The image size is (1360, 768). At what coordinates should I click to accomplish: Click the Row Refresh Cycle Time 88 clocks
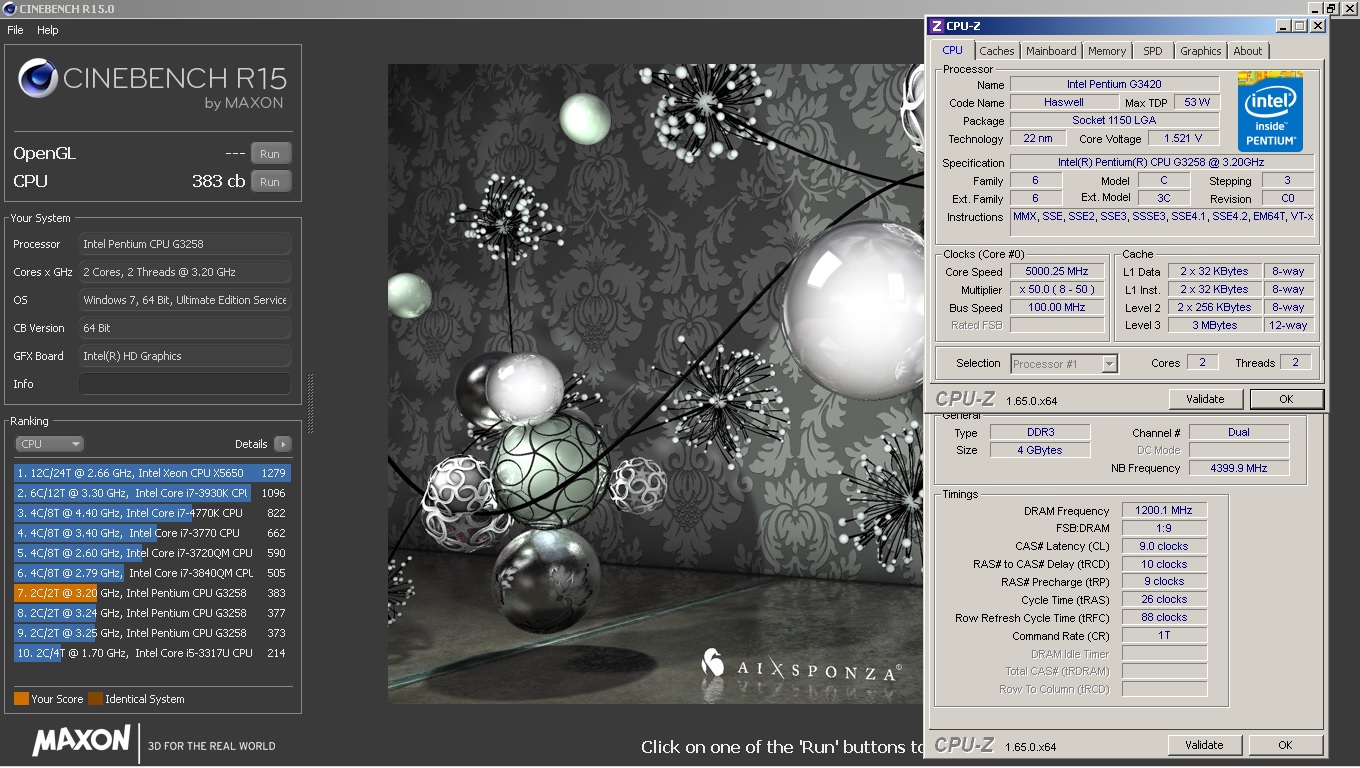point(1164,617)
